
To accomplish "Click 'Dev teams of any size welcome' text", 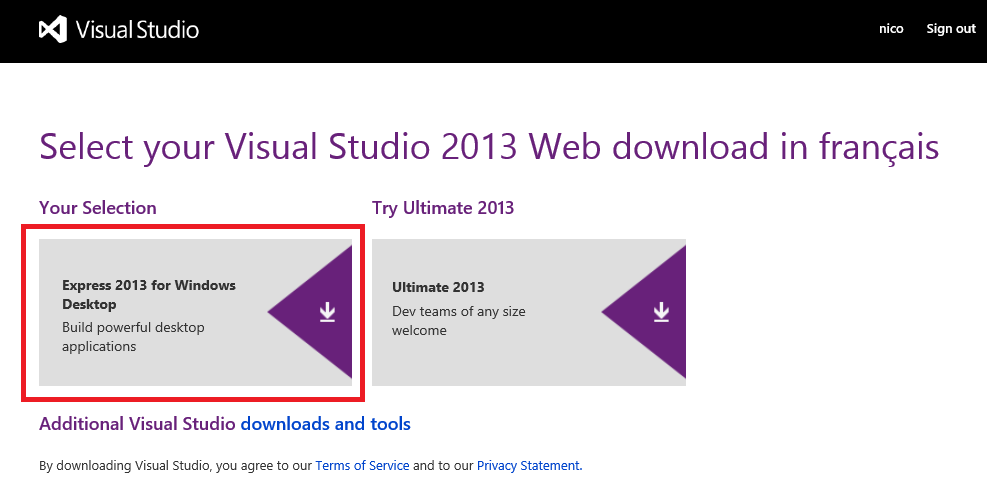I will point(458,321).
